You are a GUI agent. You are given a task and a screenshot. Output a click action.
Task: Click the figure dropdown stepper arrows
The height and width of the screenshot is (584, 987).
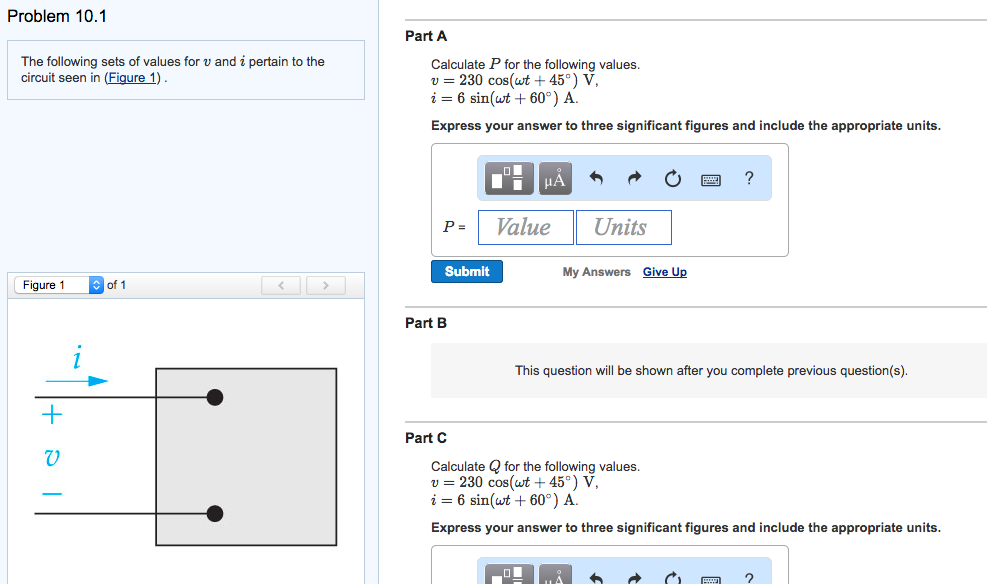[x=96, y=284]
